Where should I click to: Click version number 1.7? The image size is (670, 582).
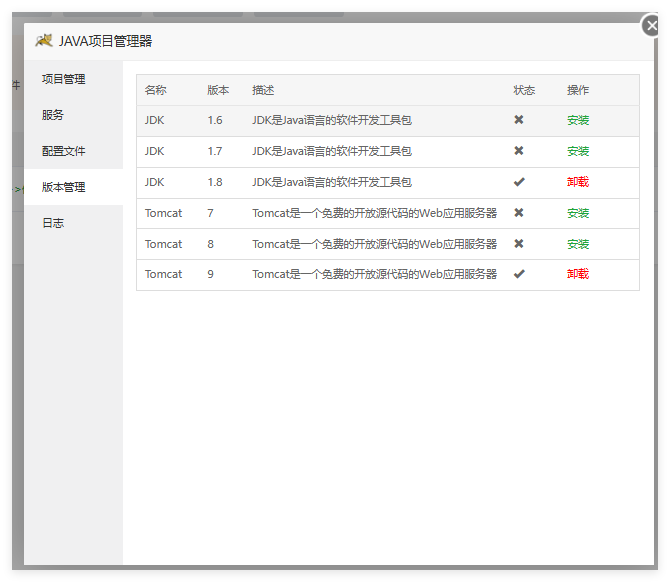215,151
